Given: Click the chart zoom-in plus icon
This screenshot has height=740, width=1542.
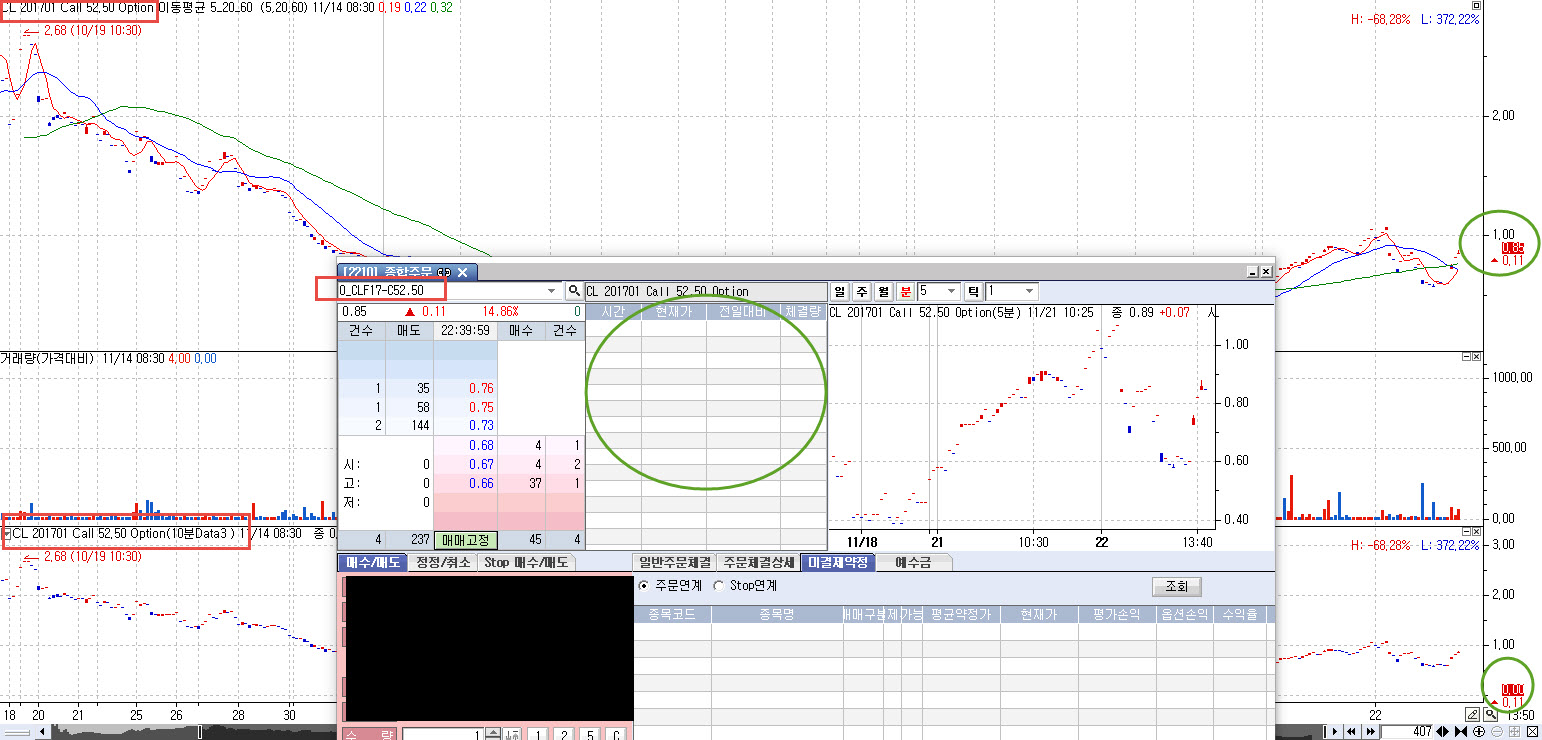Looking at the screenshot, I should point(1479,732).
